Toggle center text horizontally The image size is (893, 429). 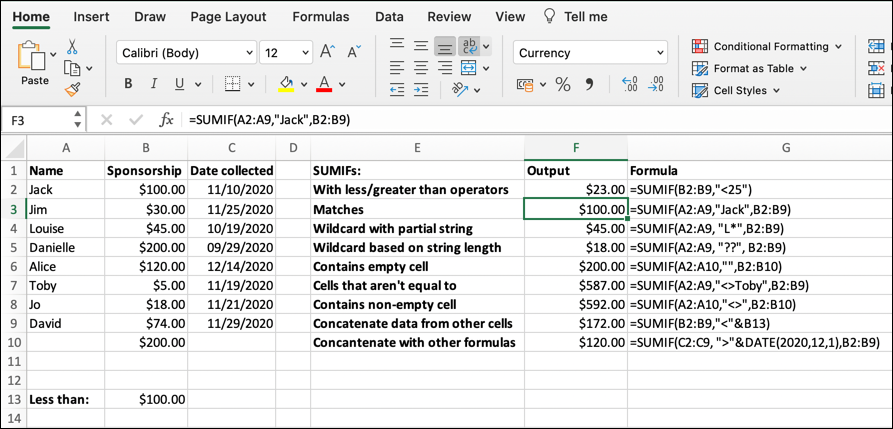(420, 68)
